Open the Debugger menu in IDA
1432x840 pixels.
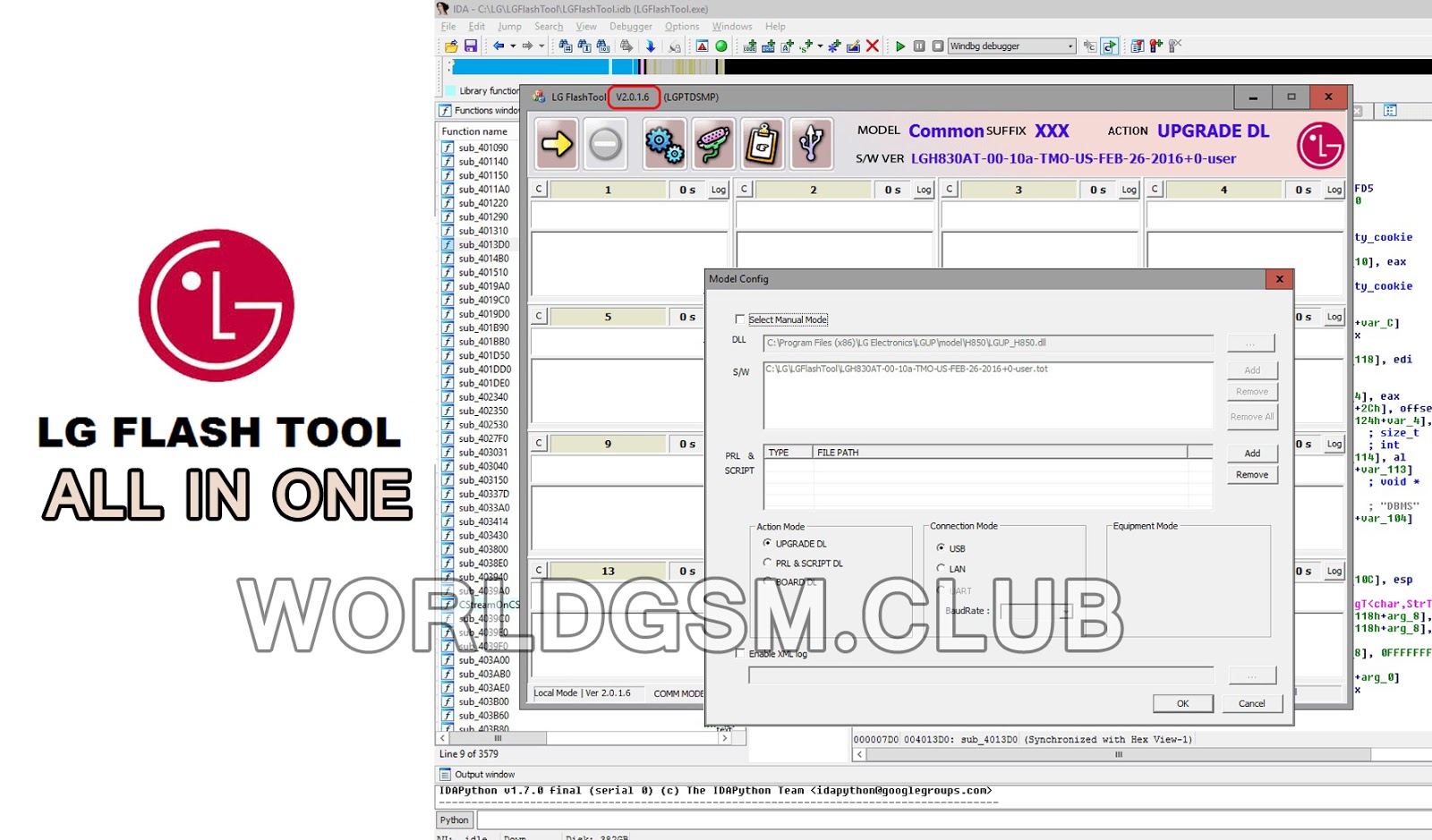coord(631,27)
